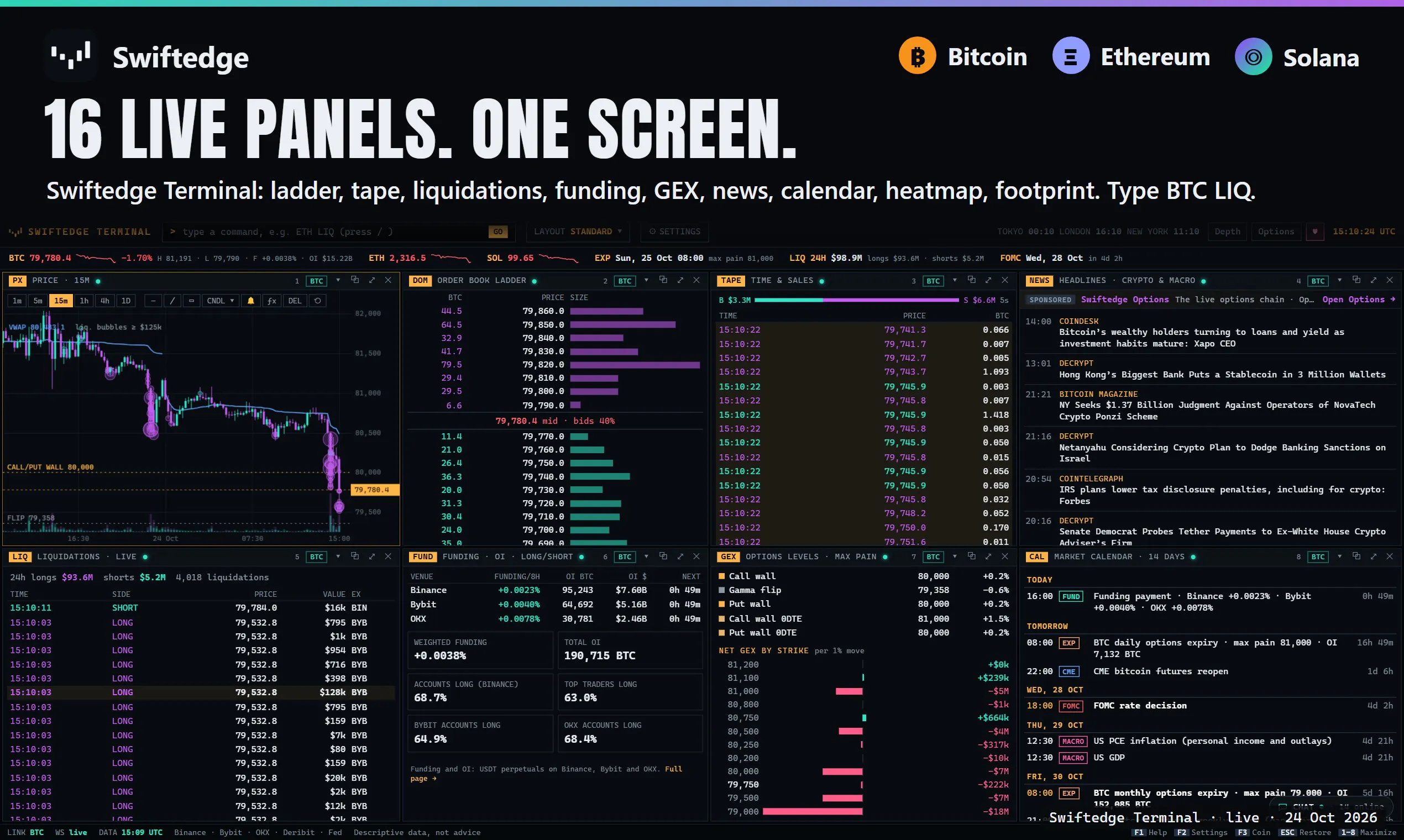1404x840 pixels.
Task: Pop out the Liquidations panel
Action: (x=355, y=556)
